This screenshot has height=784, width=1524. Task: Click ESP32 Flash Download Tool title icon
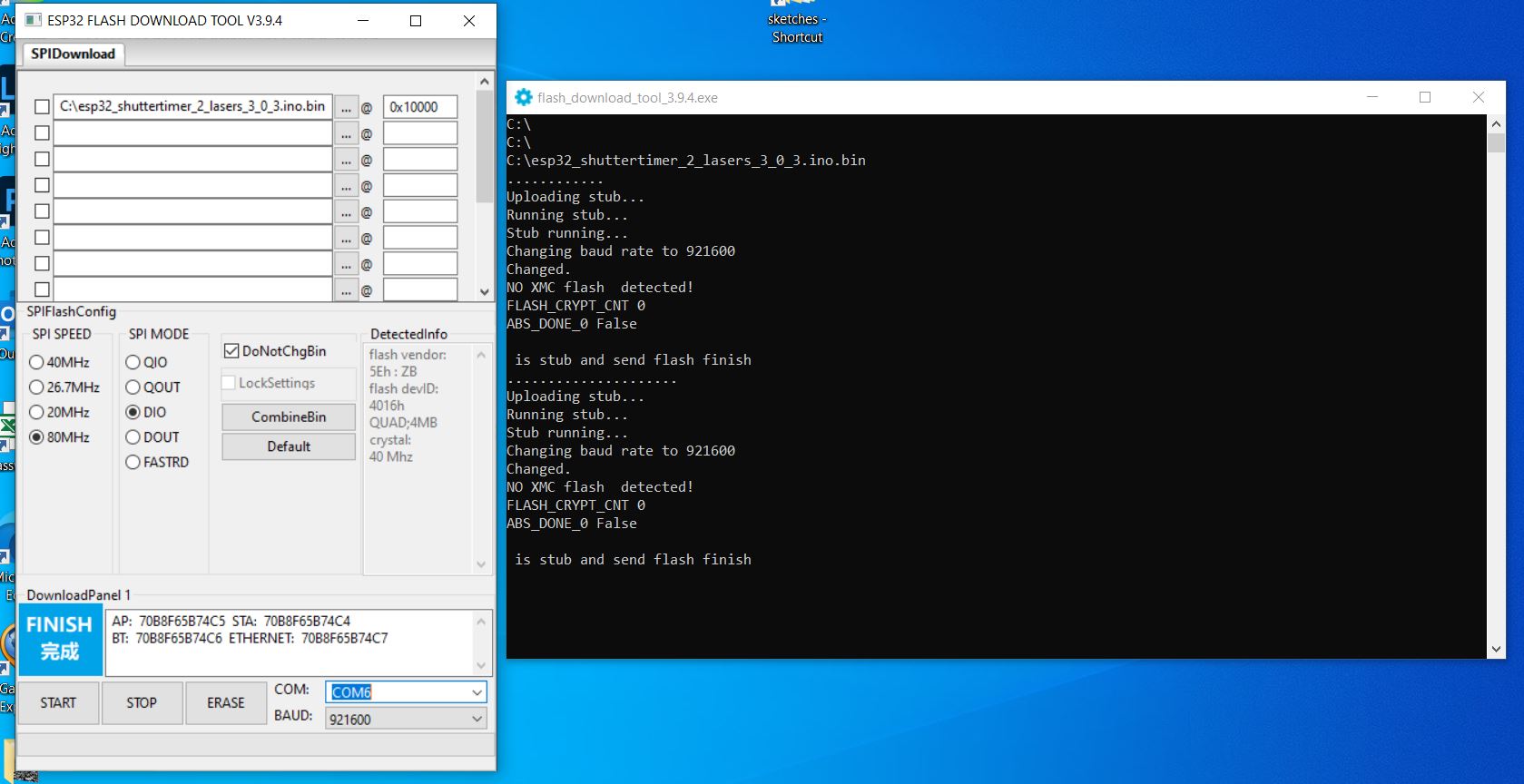34,20
